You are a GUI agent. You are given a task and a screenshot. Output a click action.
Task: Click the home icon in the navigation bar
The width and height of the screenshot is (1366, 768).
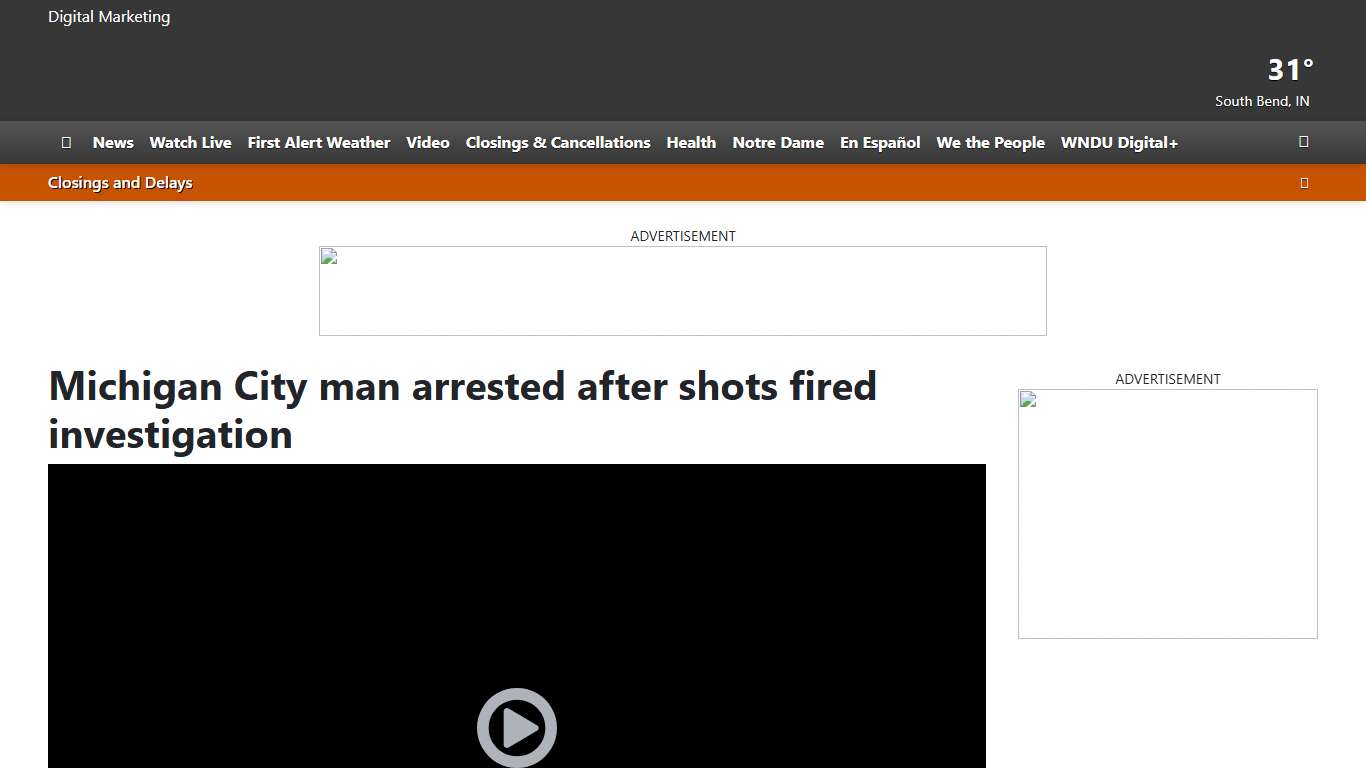(66, 142)
